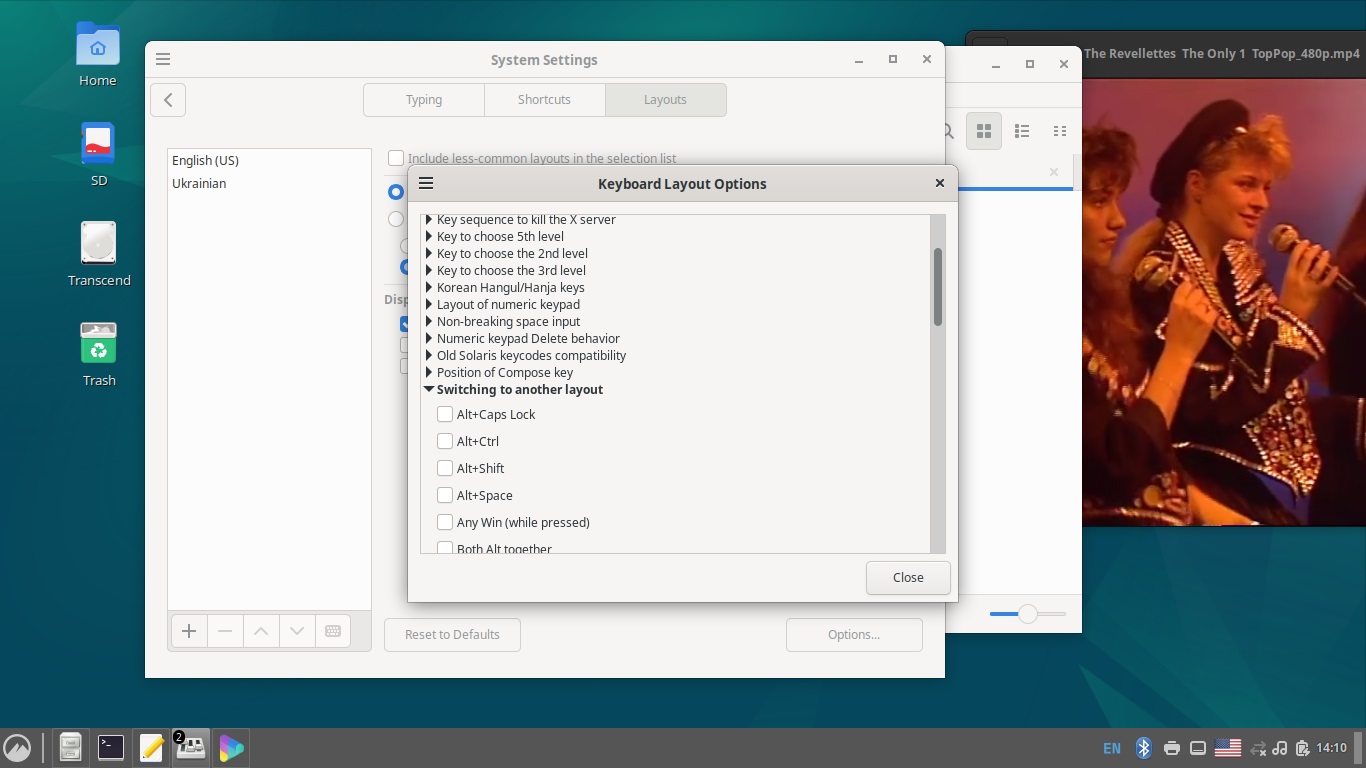The image size is (1366, 768).
Task: Expand Key to choose the 2nd level
Action: click(x=429, y=253)
